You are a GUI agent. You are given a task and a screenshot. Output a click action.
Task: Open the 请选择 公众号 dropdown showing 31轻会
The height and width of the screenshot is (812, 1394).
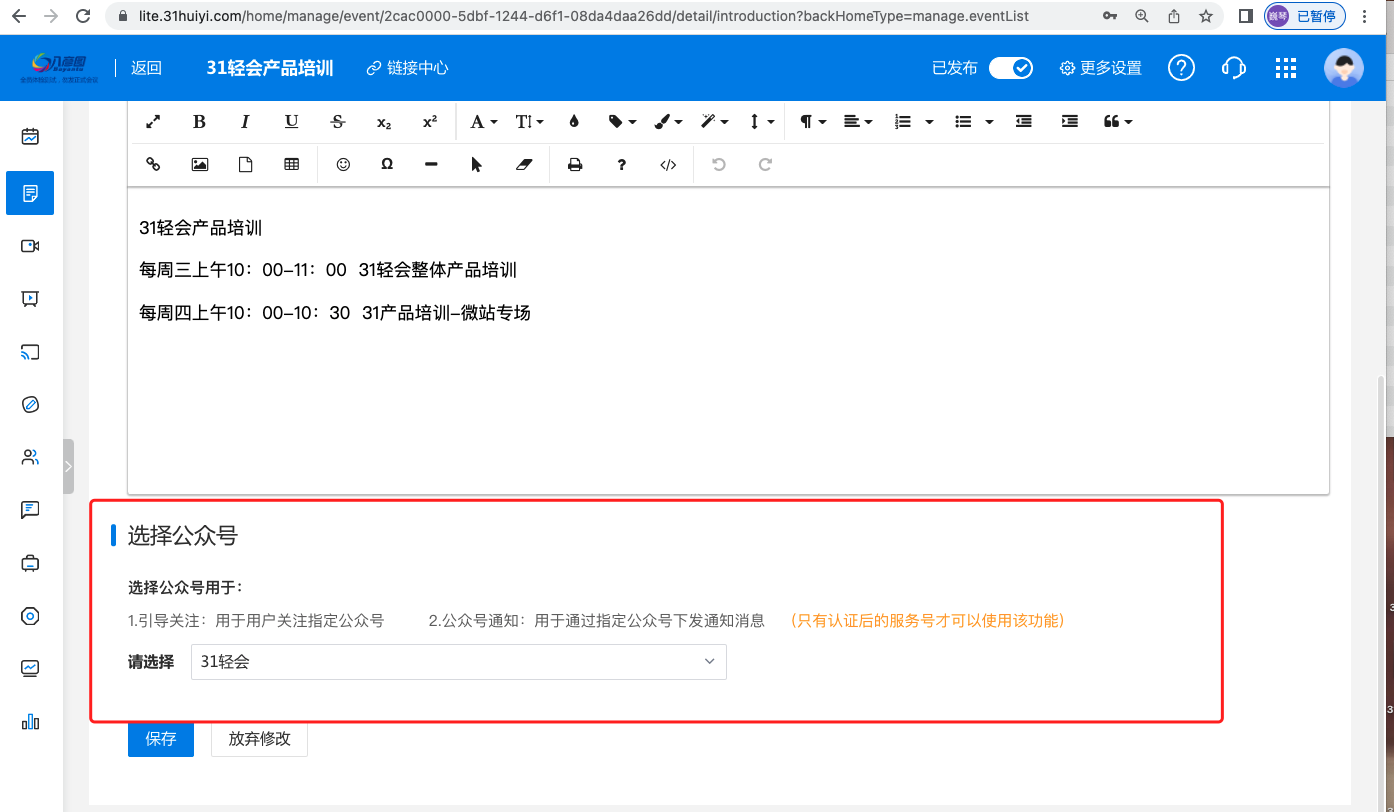[459, 662]
